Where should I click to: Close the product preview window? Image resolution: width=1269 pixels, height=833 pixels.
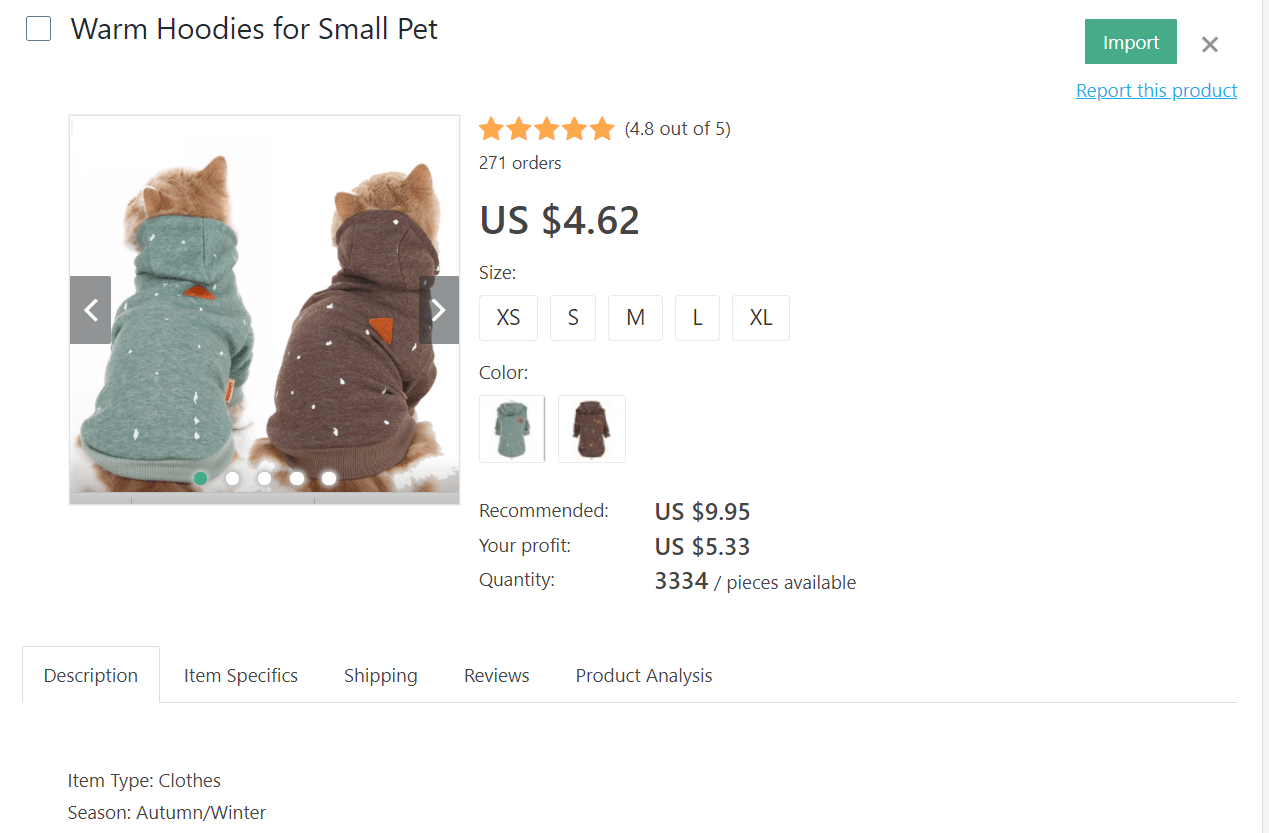(1209, 44)
